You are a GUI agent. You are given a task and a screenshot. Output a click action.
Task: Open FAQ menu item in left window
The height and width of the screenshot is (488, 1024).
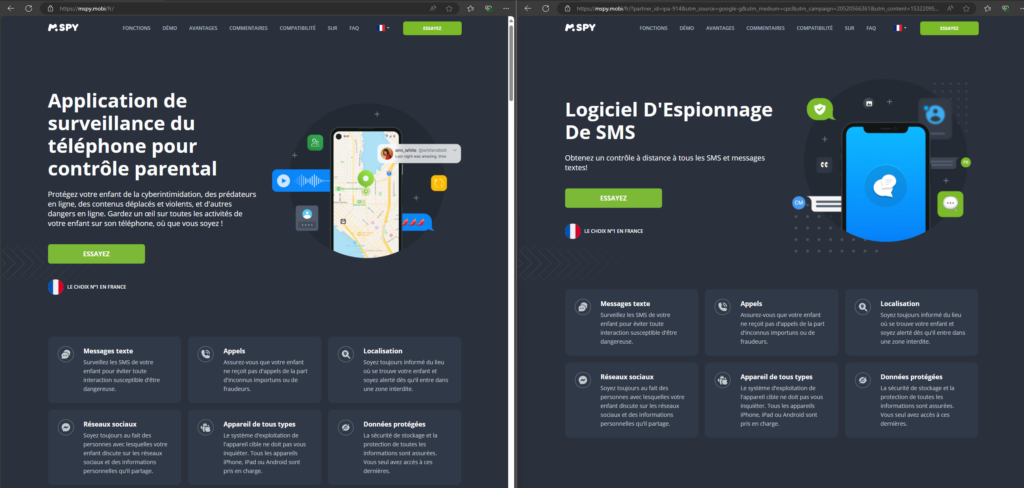tap(354, 28)
